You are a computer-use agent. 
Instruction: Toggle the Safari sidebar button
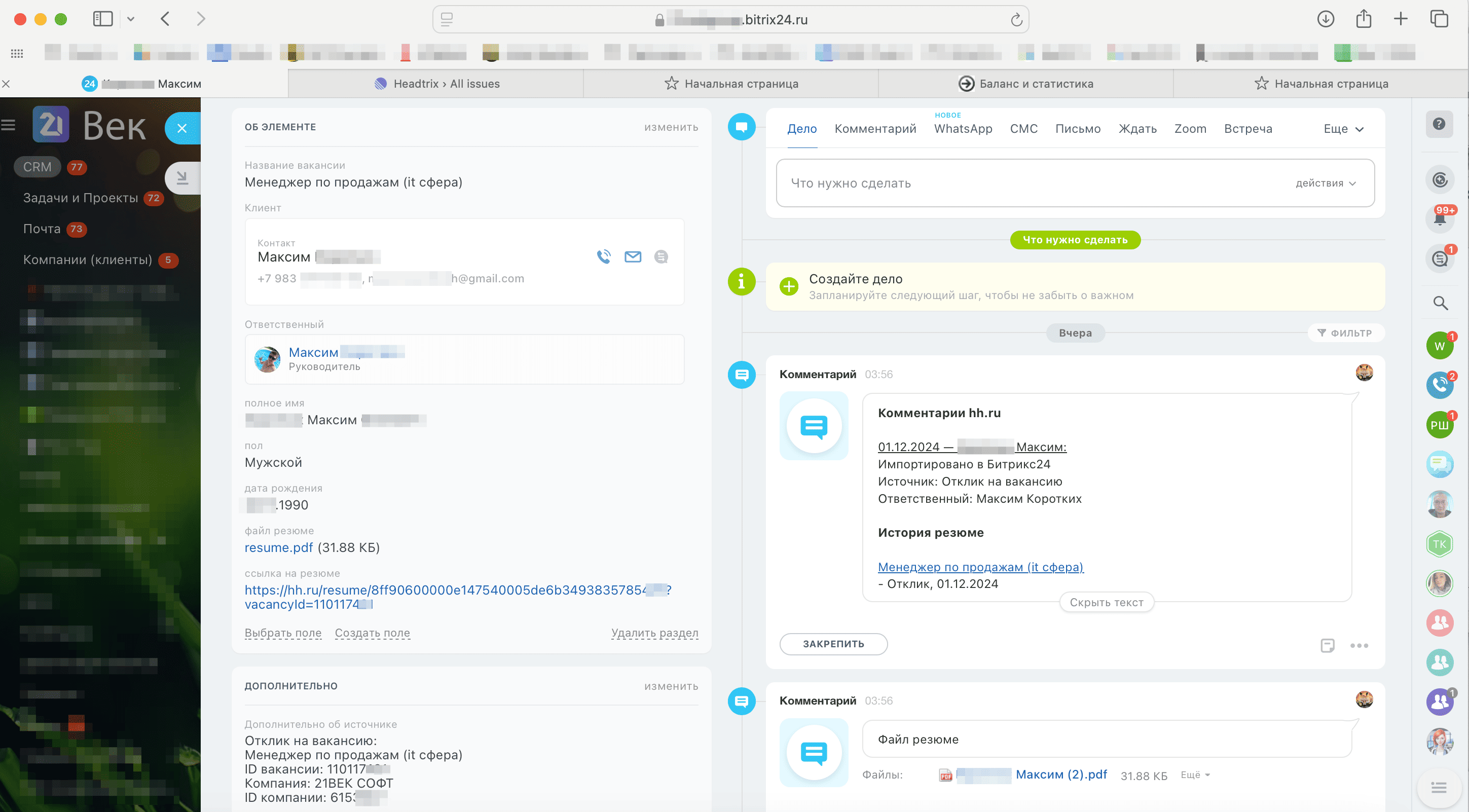[x=102, y=19]
